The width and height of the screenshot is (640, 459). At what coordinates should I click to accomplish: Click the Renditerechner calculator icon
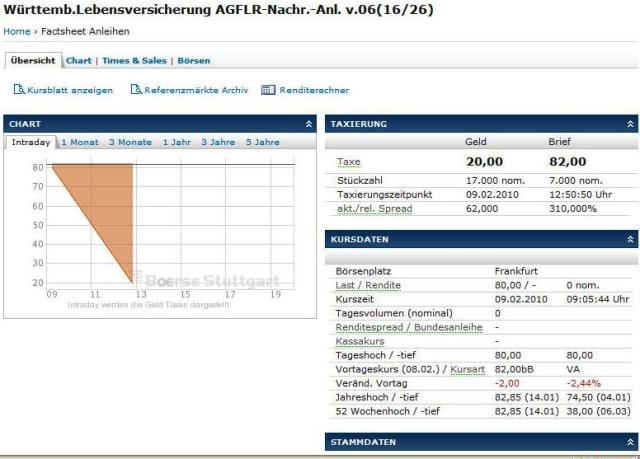point(268,90)
